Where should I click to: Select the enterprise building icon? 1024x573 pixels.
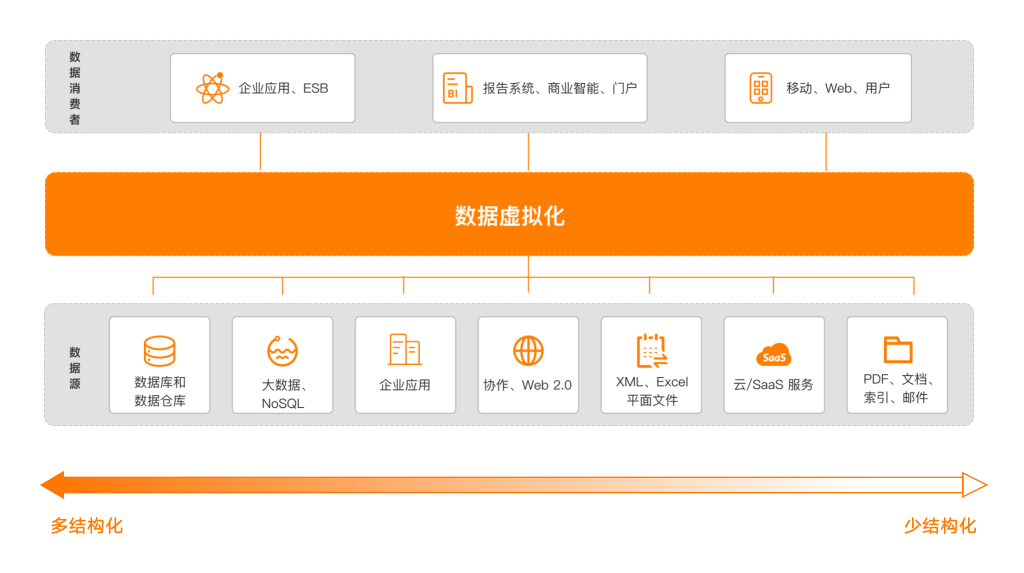405,350
